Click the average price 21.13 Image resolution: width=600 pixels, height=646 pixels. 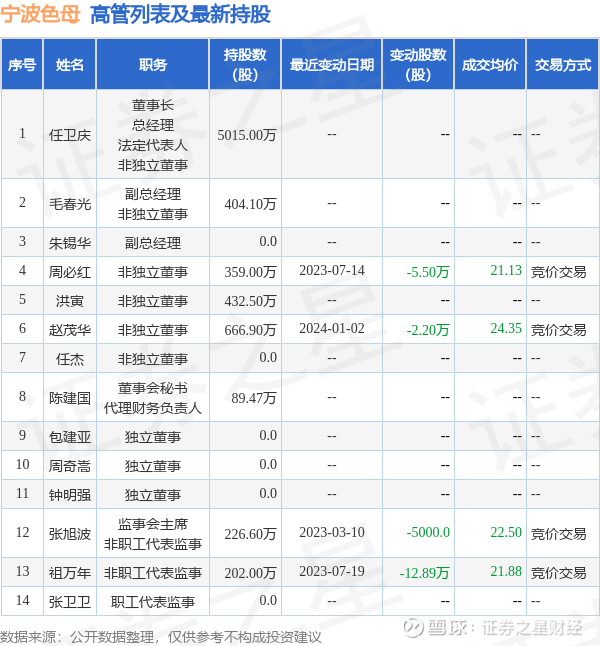tap(506, 270)
